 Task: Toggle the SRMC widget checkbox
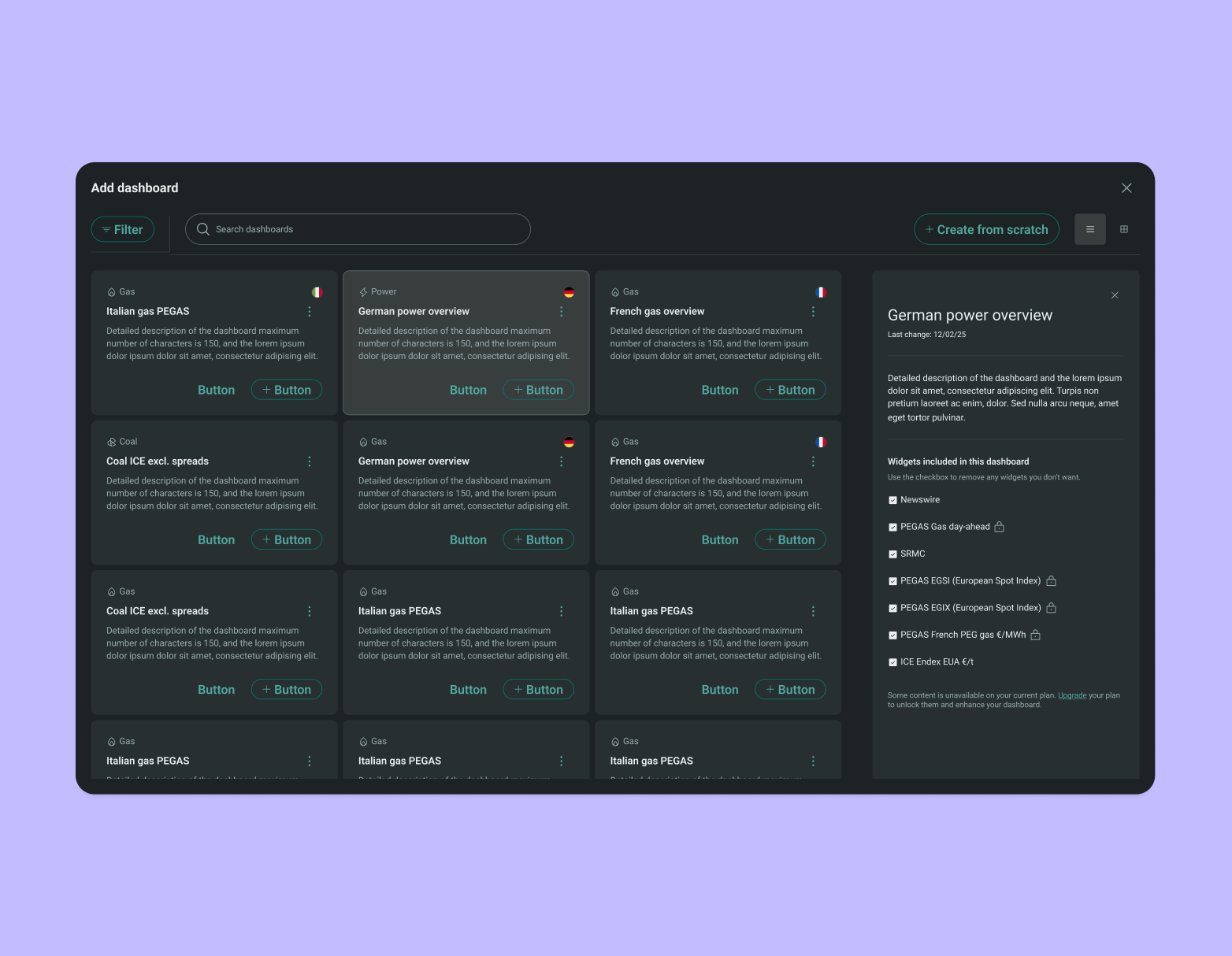(x=892, y=554)
